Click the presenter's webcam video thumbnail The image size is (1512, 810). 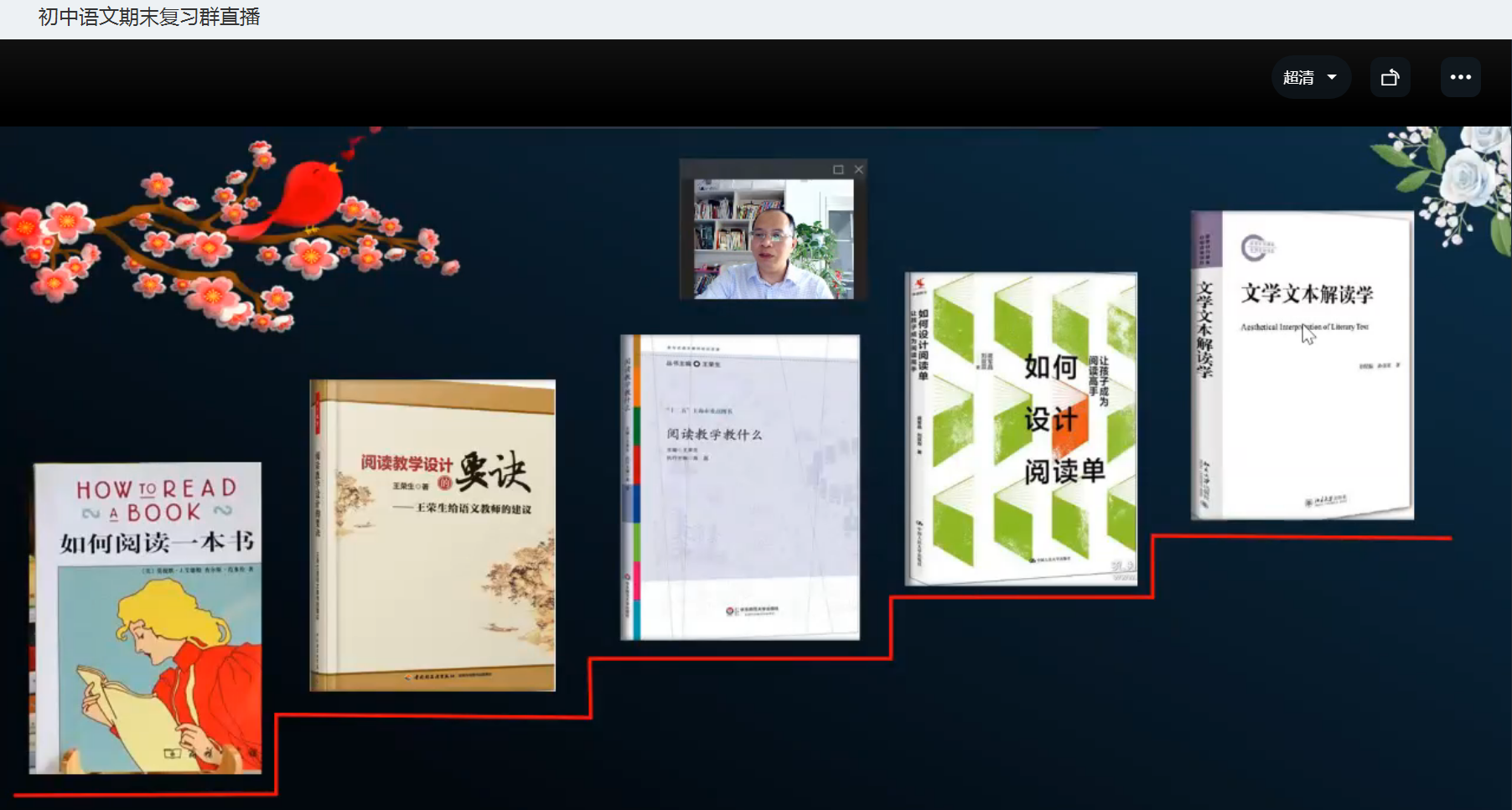(x=774, y=239)
